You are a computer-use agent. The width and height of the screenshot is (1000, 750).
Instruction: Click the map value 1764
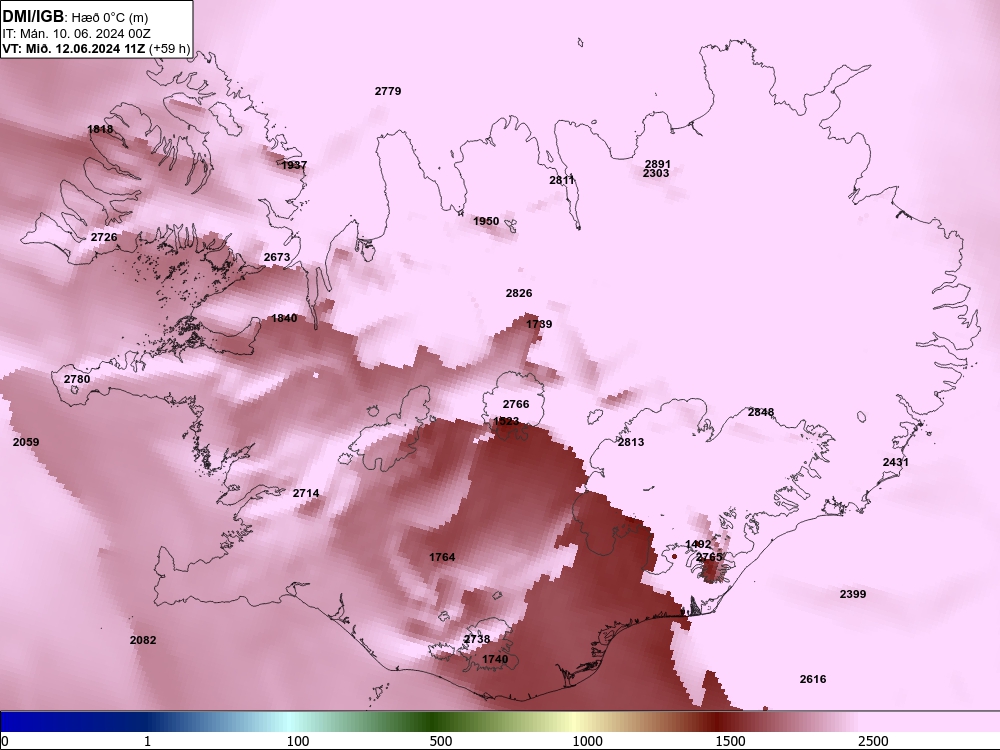[x=442, y=557]
